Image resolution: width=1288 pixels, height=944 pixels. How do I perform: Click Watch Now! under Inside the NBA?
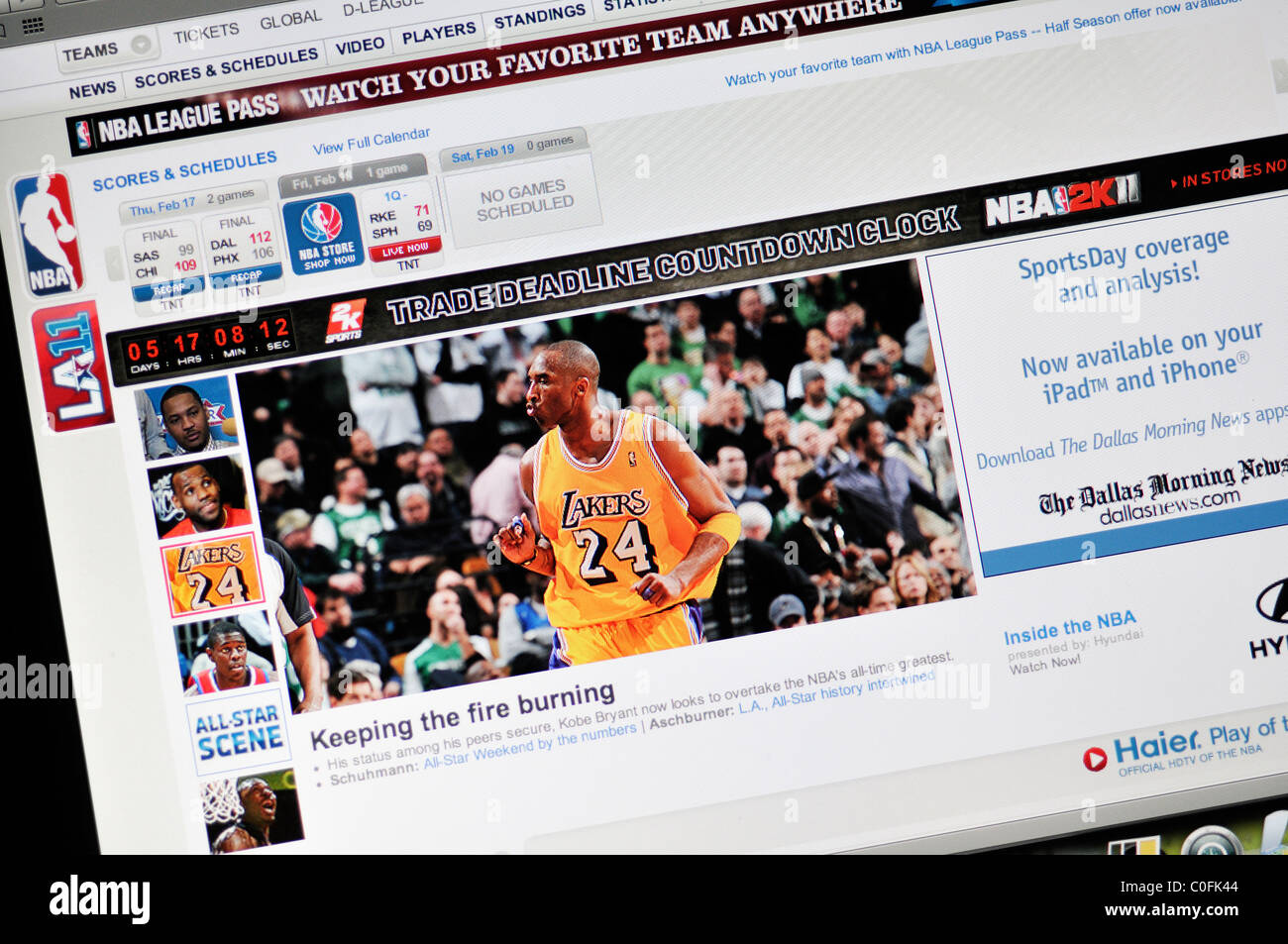(1044, 665)
